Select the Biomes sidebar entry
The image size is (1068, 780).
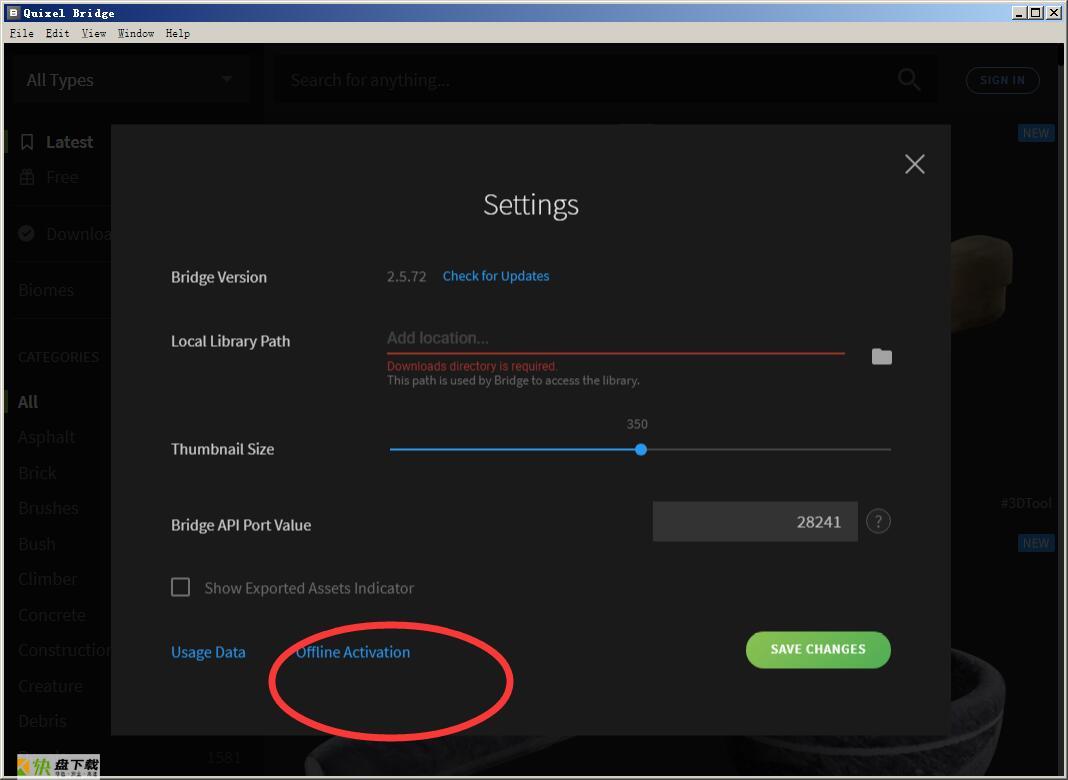46,290
